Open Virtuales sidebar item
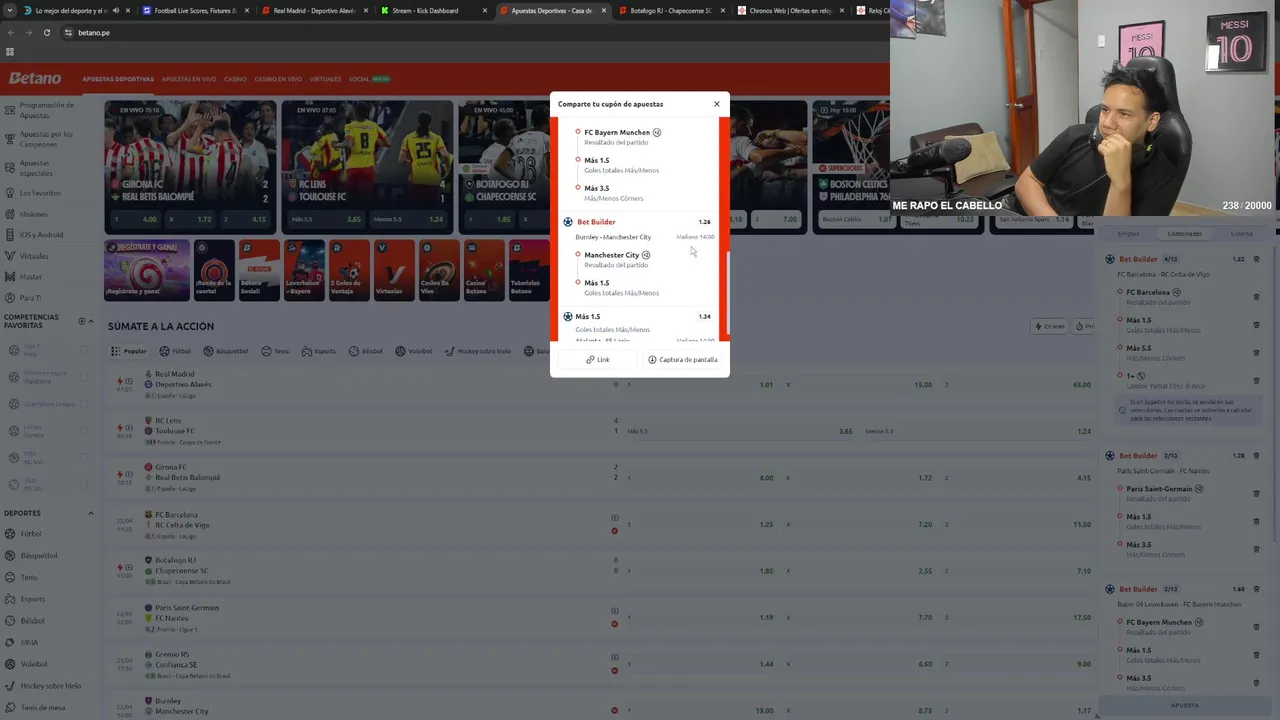This screenshot has height=720, width=1280. pyautogui.click(x=34, y=256)
